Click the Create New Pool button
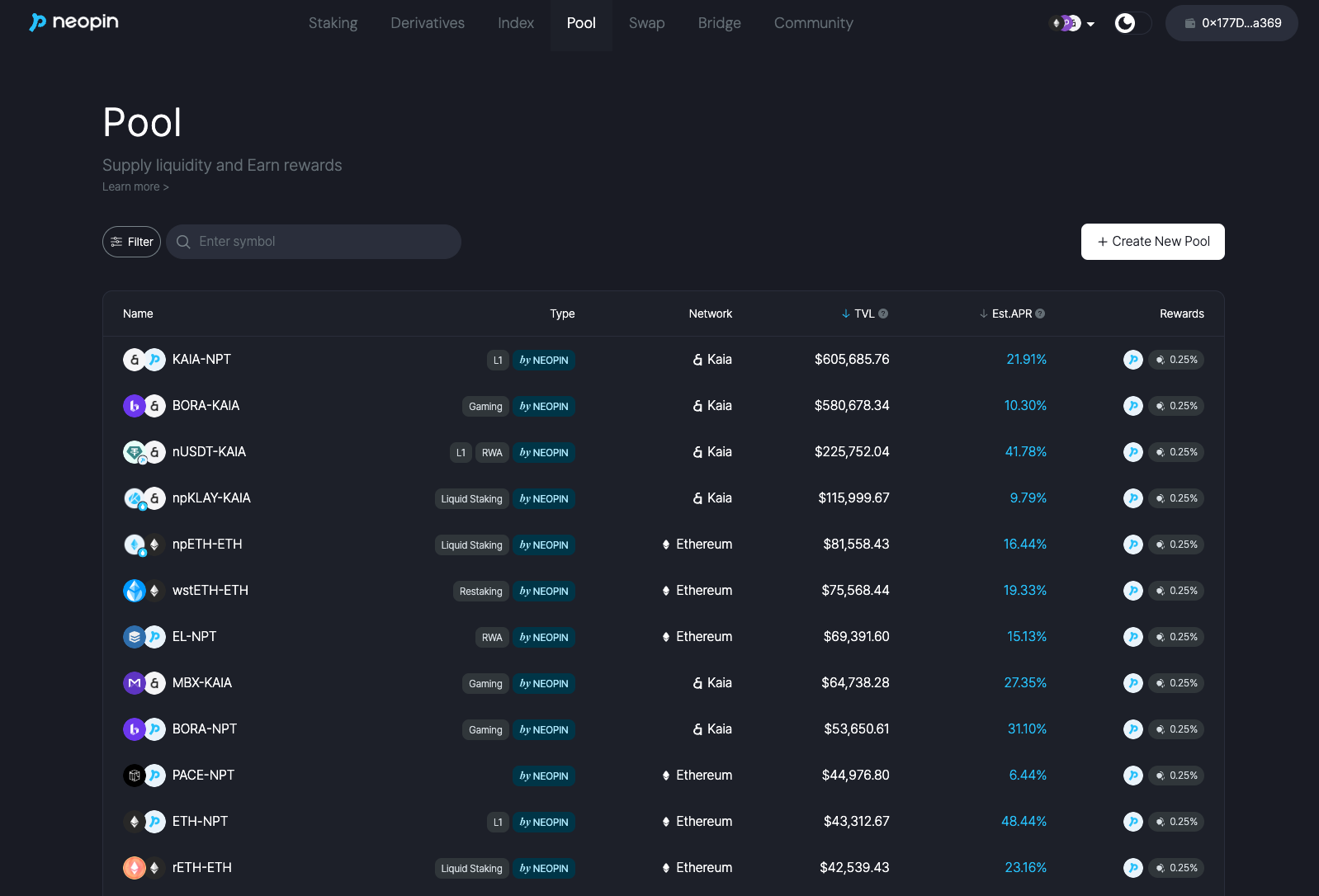Viewport: 1319px width, 896px height. 1152,242
